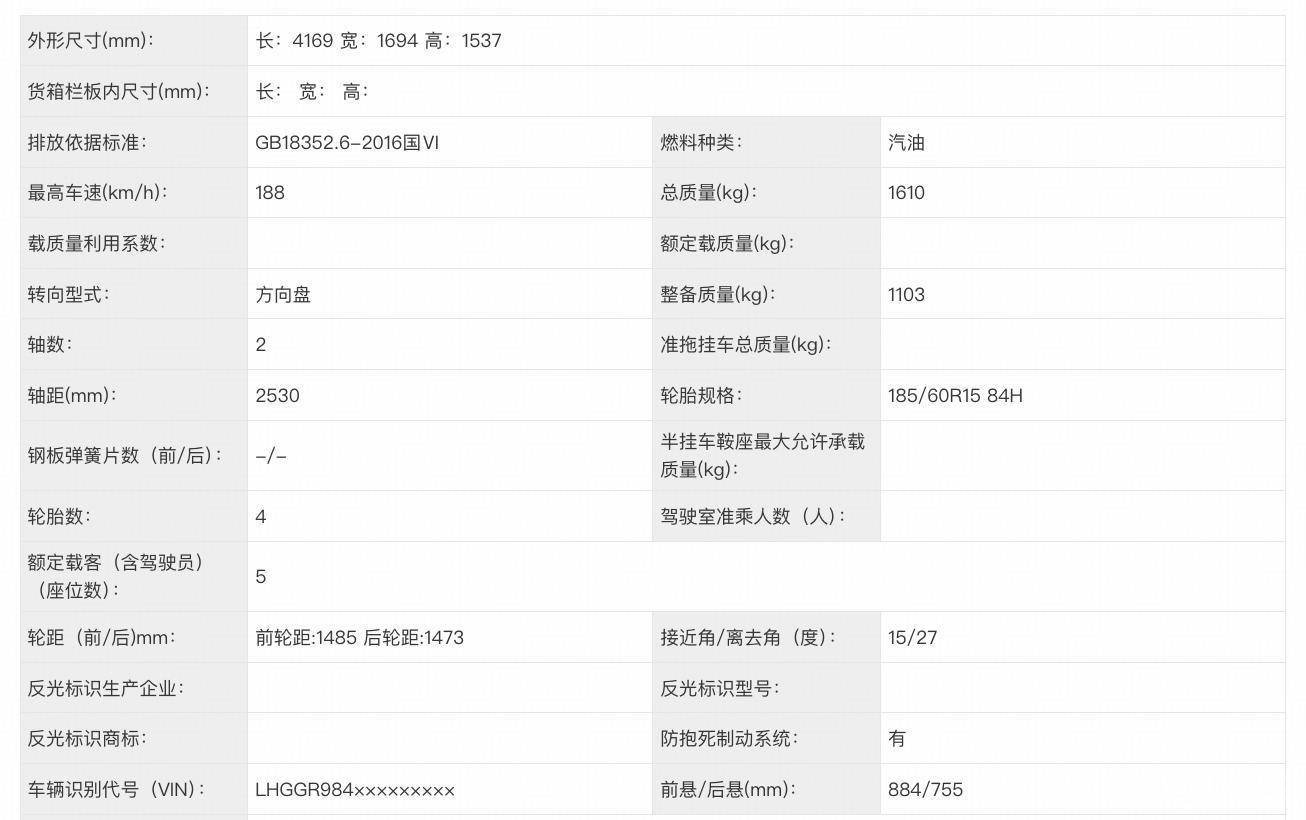Click the 接近角/离去角 value 15/27
The width and height of the screenshot is (1306, 820).
[x=912, y=638]
